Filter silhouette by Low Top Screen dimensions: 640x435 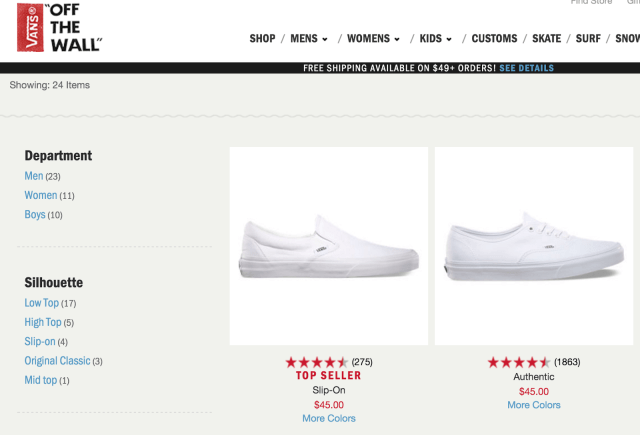42,303
